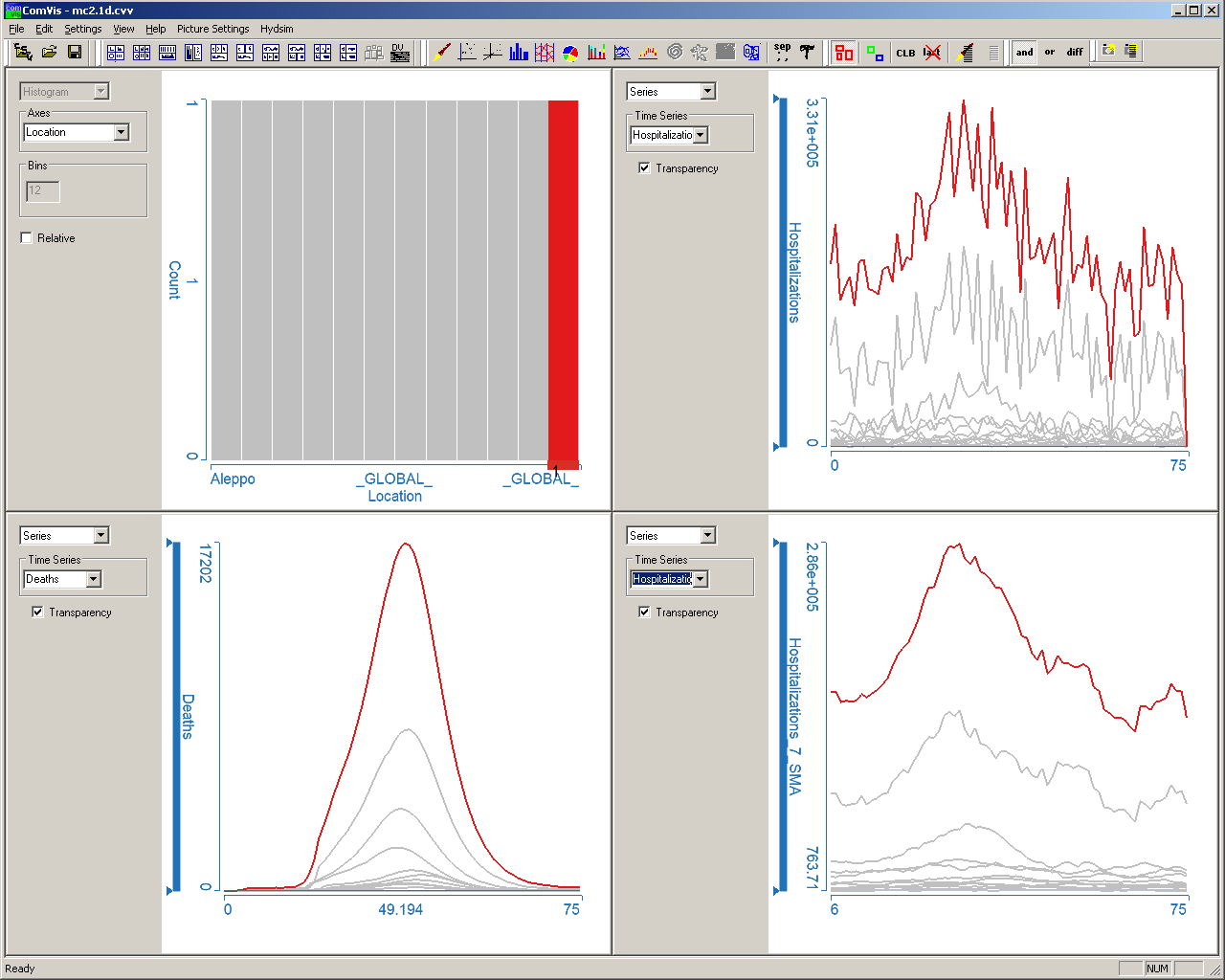Open the Edit menu
This screenshot has width=1225, height=980.
coord(44,29)
